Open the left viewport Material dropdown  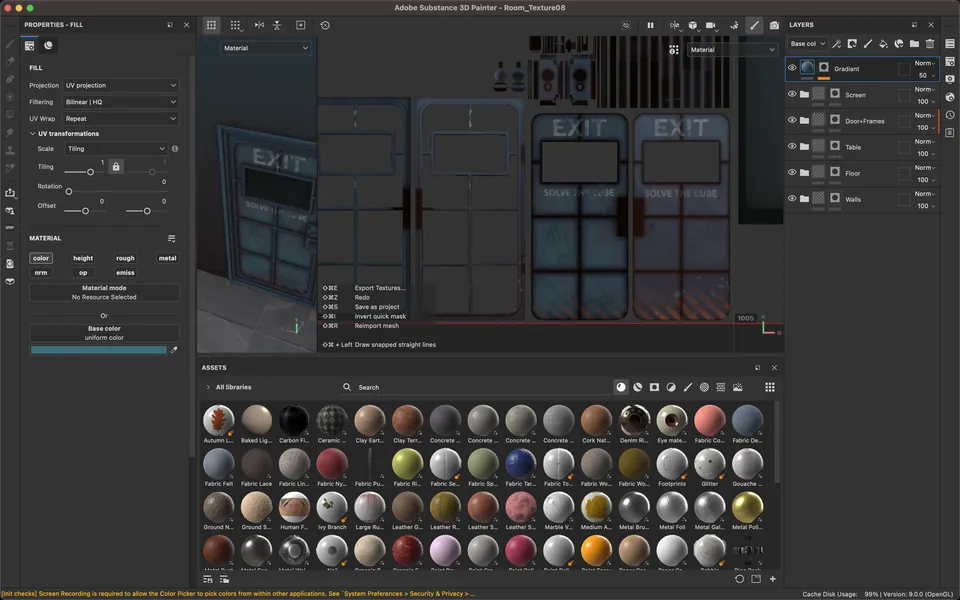(265, 48)
